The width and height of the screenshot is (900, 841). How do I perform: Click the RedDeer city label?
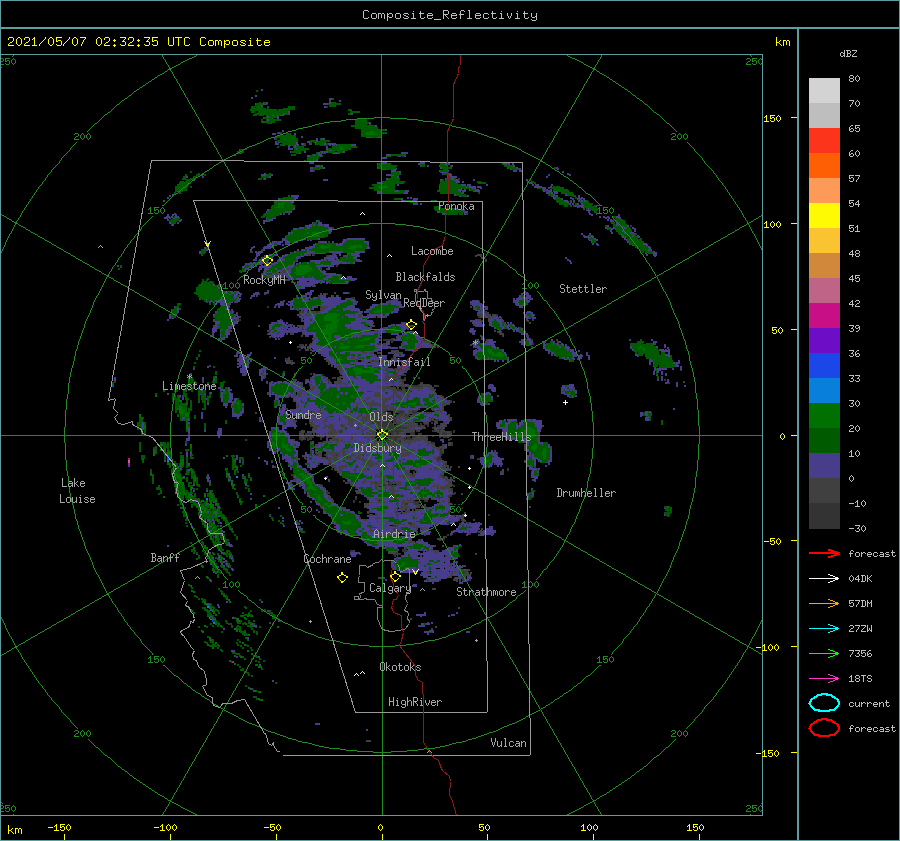(424, 303)
